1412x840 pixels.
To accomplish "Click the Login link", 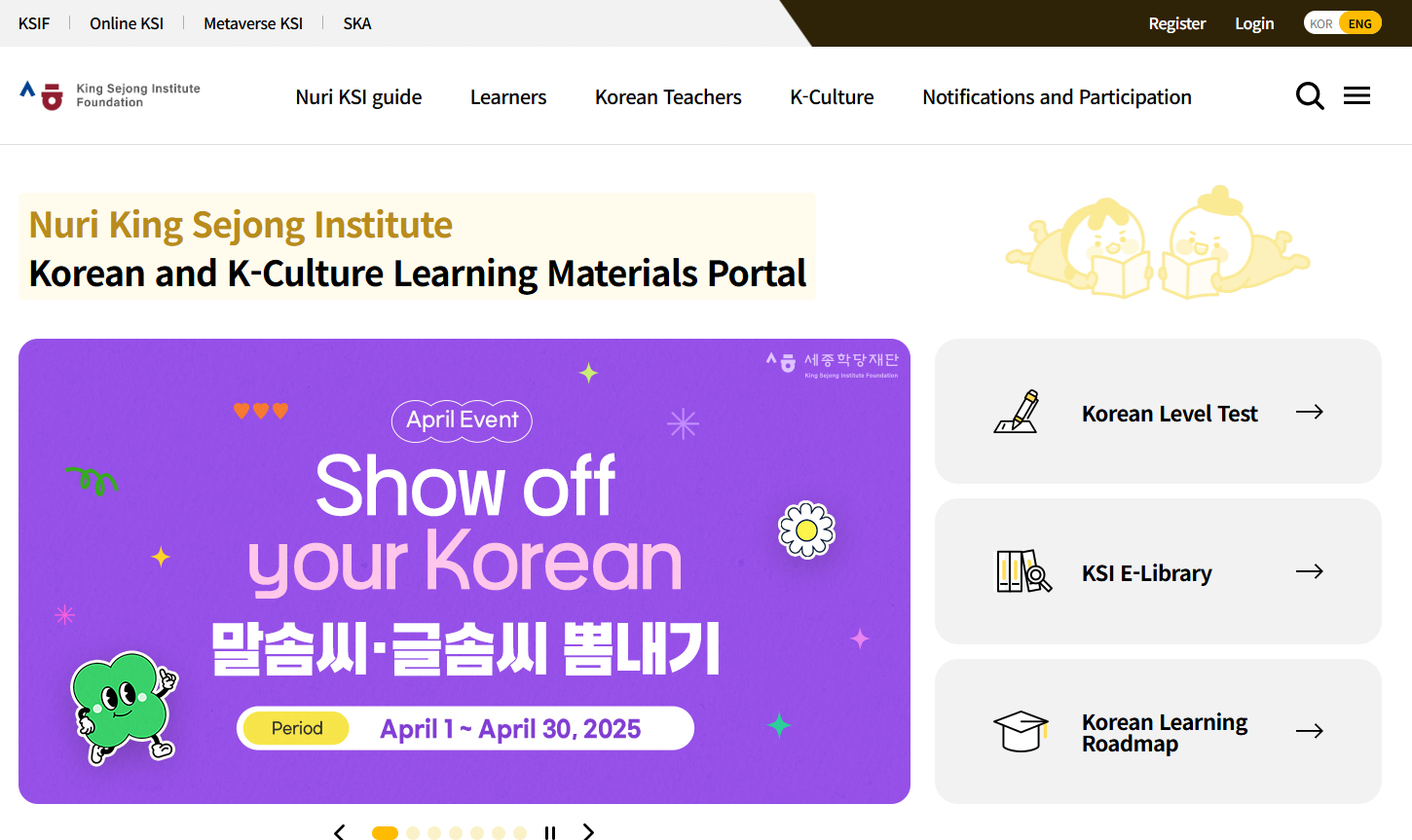I will [1254, 23].
